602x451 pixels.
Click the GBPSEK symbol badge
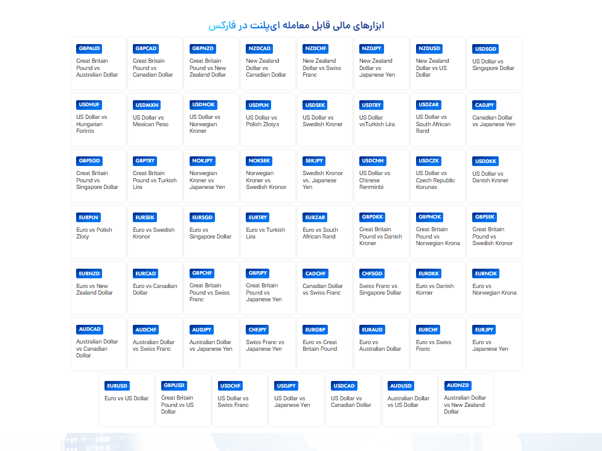click(x=485, y=217)
